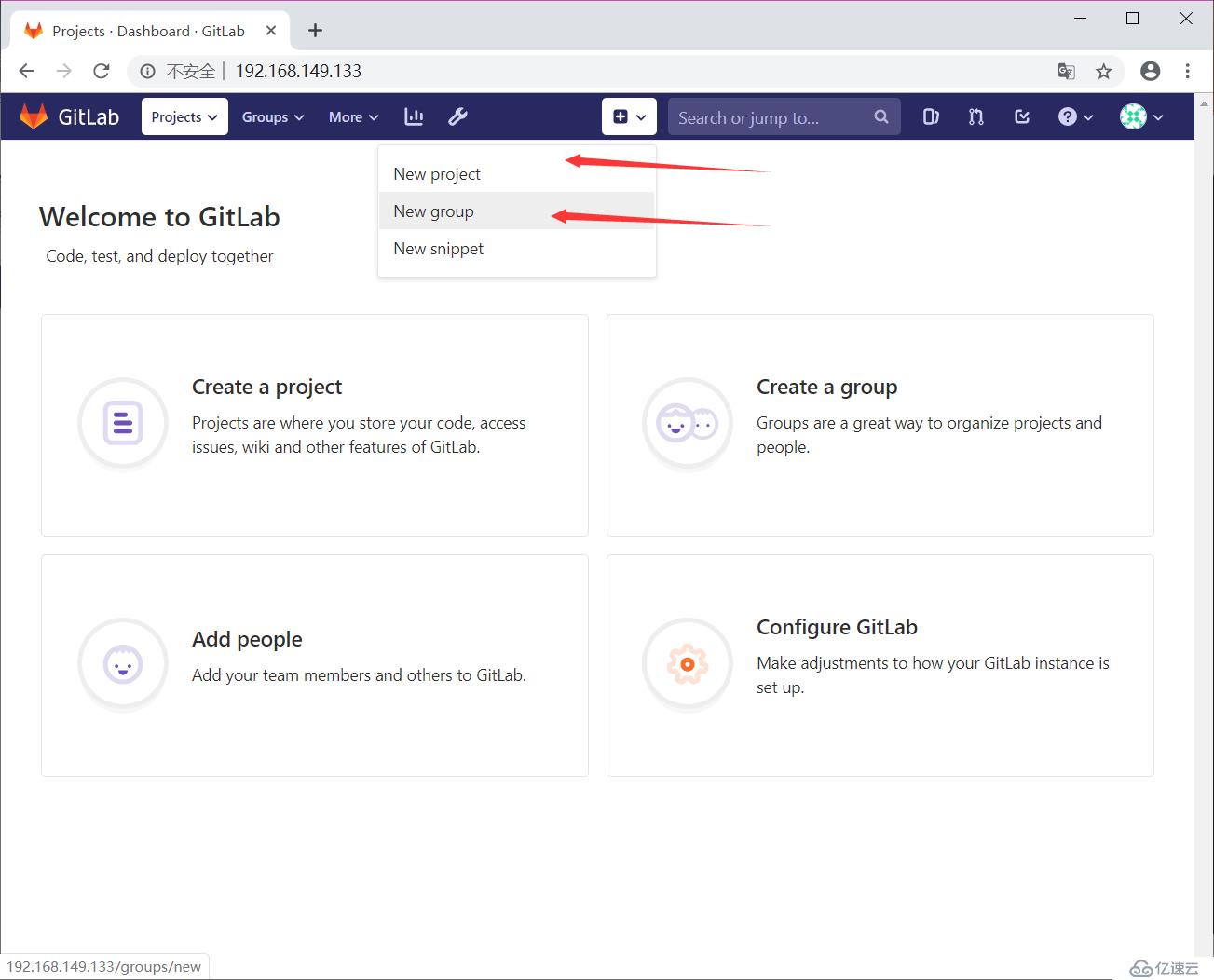Open the Chrome three-dot menu
This screenshot has width=1214, height=980.
pos(1188,71)
